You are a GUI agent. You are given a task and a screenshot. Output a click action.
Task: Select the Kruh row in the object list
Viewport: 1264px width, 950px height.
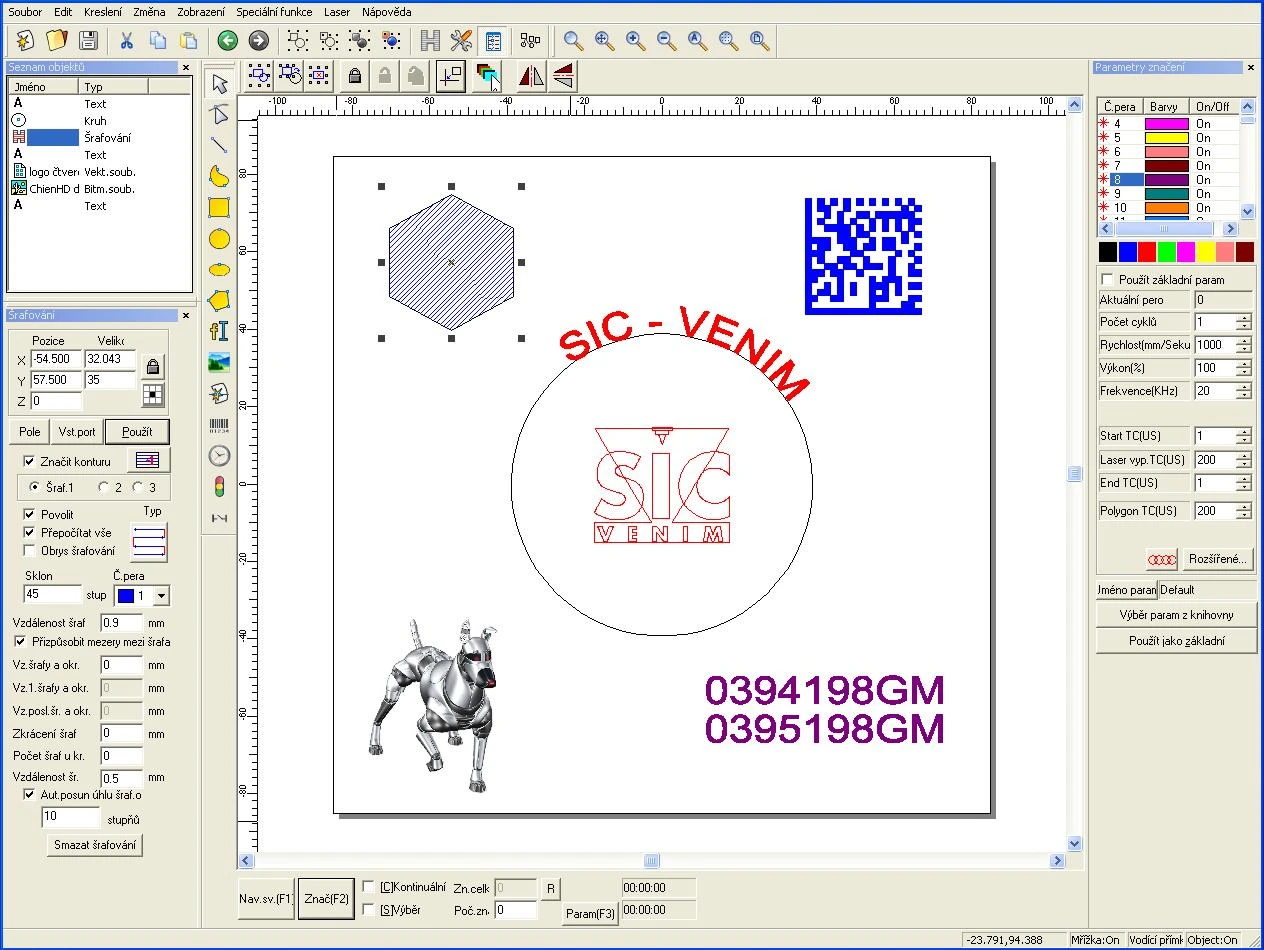point(98,121)
